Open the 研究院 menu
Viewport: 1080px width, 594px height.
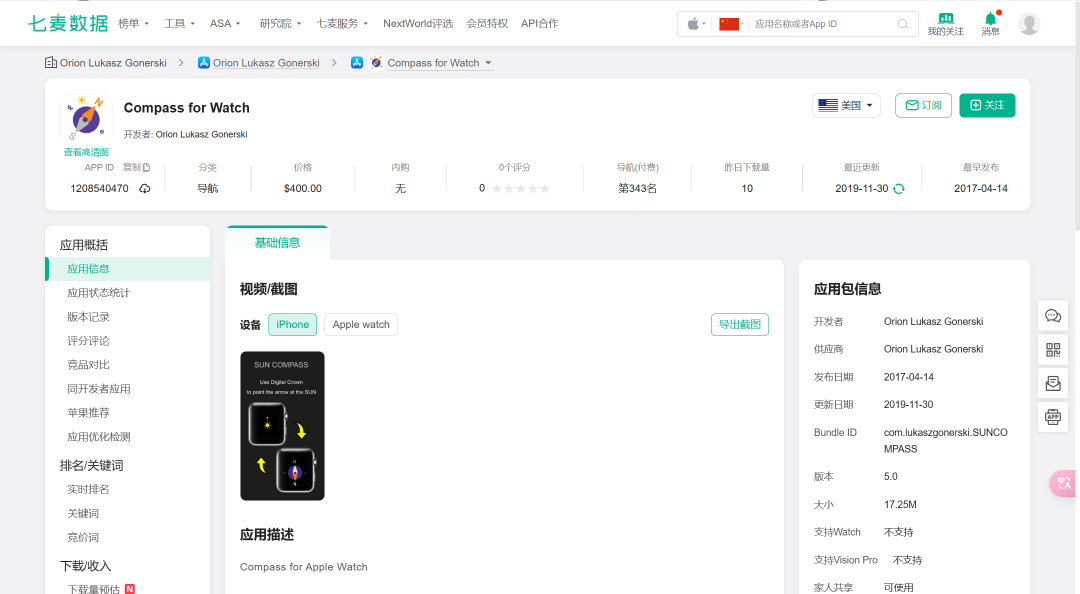point(280,23)
